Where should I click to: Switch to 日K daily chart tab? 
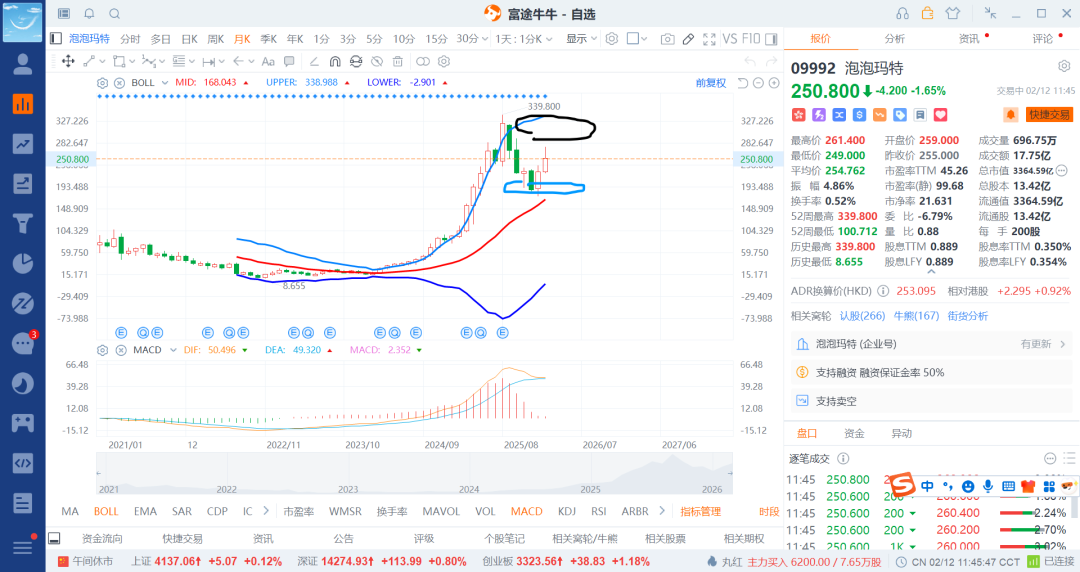(189, 39)
